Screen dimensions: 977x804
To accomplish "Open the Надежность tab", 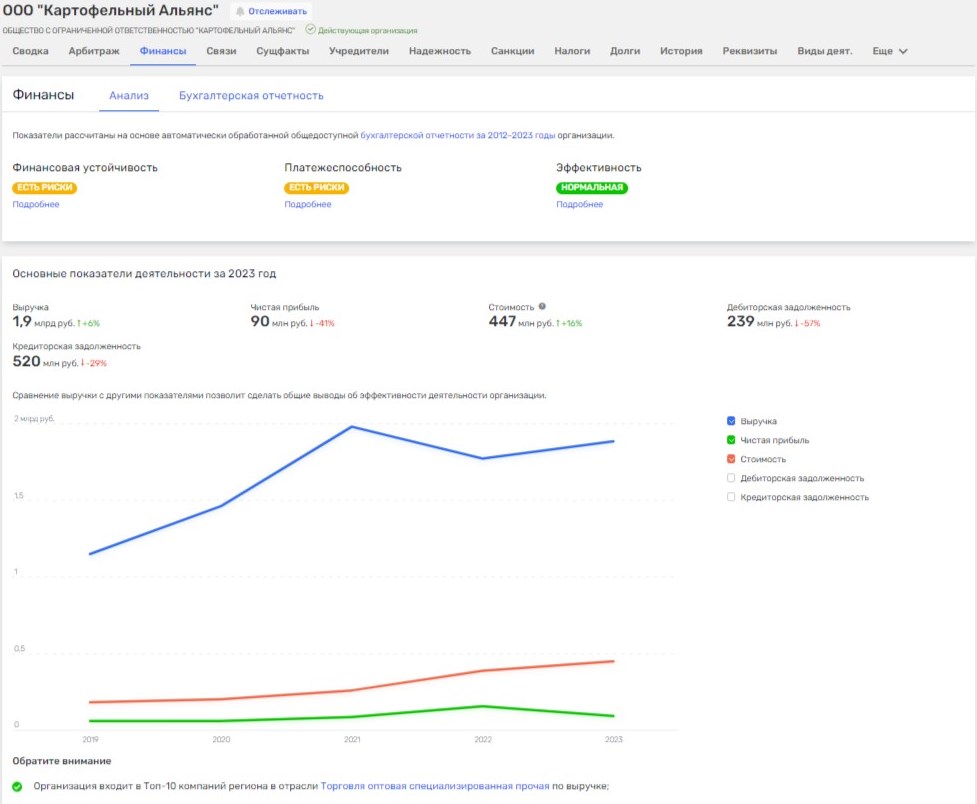I will click(x=440, y=51).
